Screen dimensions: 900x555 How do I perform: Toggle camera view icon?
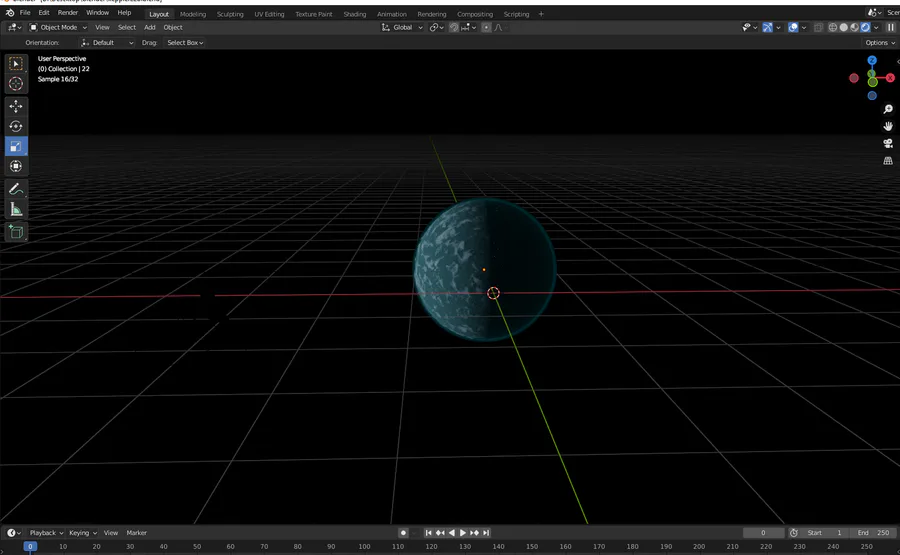point(888,143)
